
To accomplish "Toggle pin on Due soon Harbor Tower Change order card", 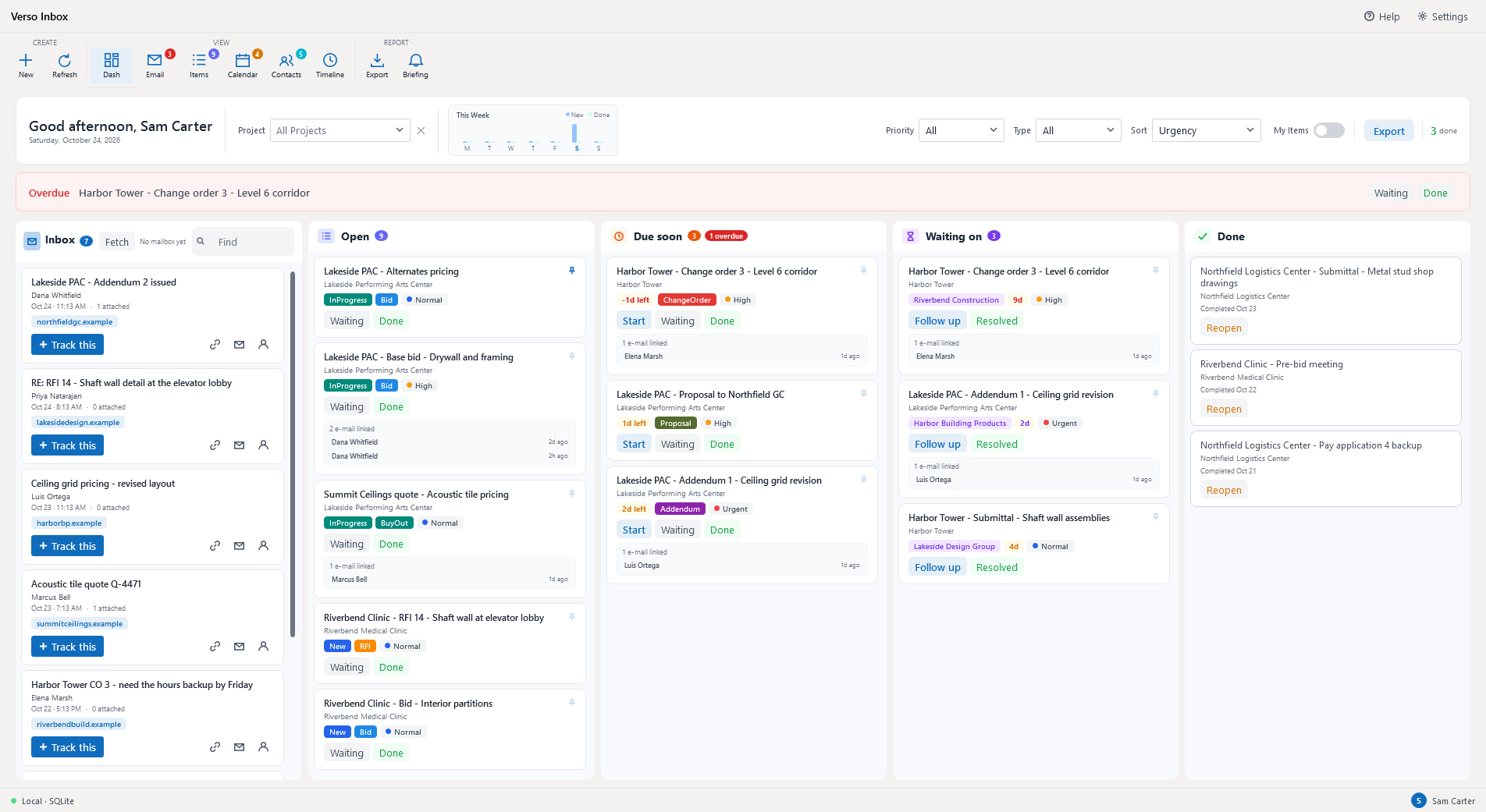I will (864, 271).
